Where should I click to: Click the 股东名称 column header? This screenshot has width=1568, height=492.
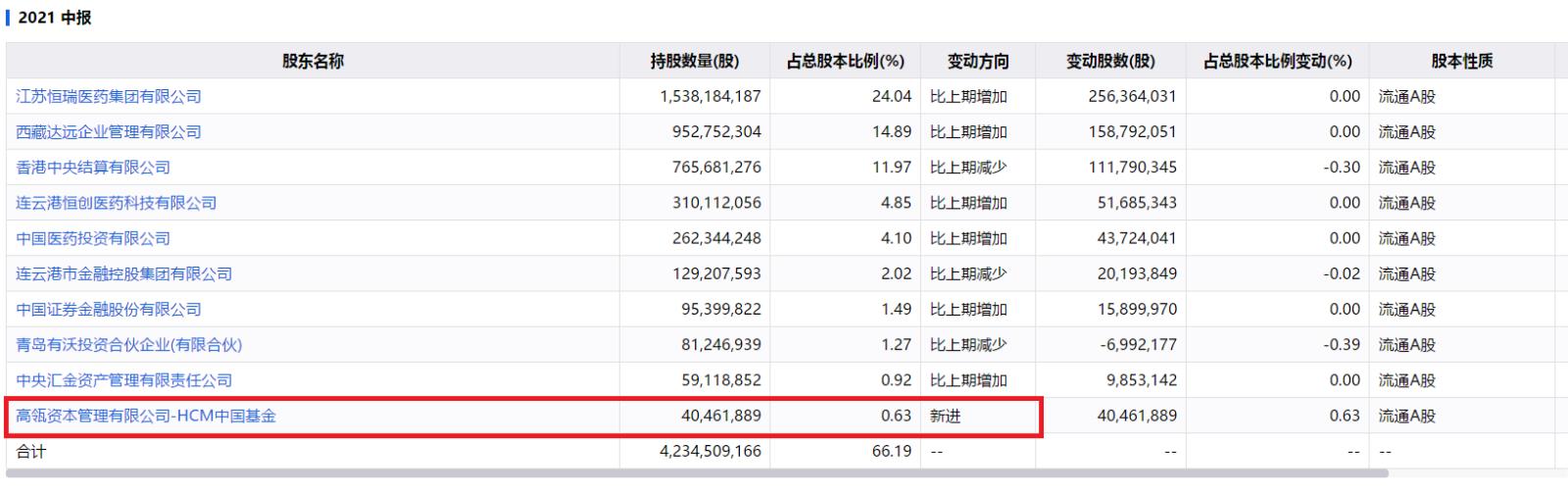click(313, 61)
